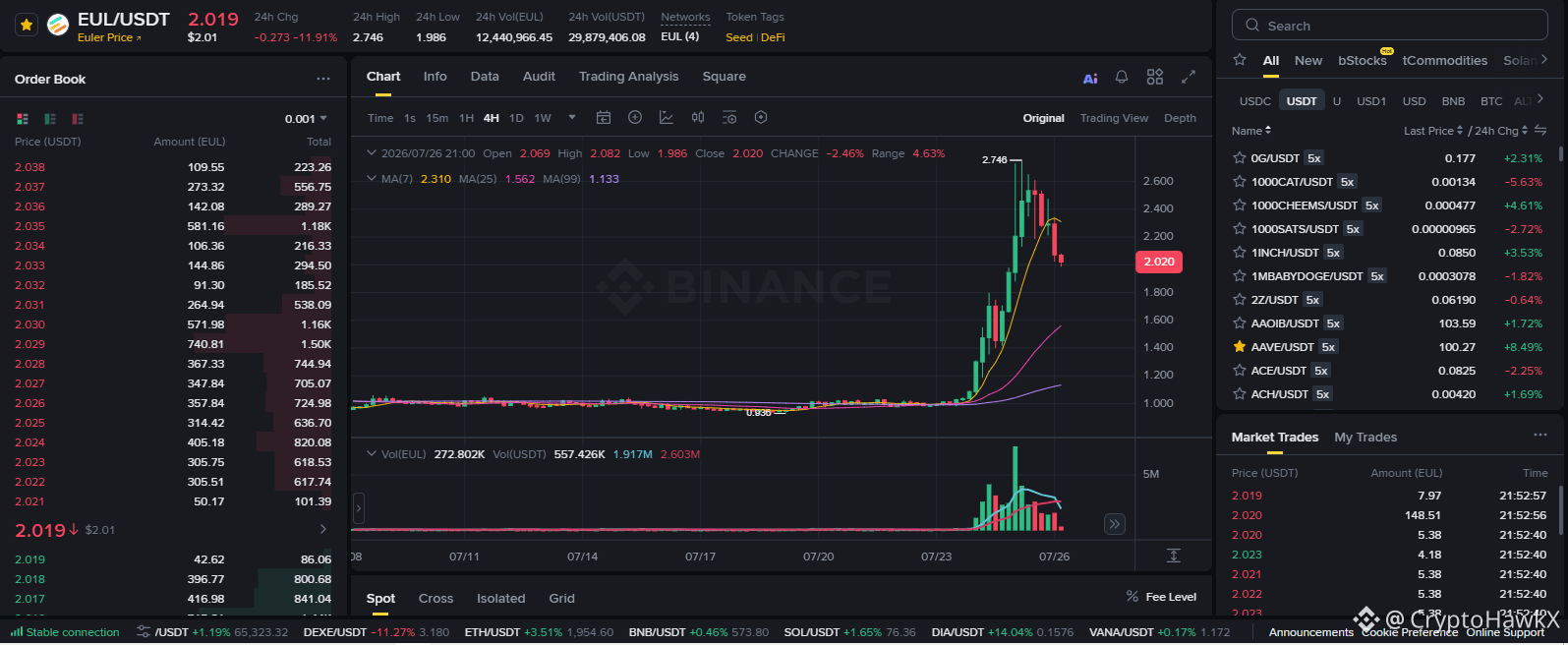
Task: Open hexagon chart settings icon
Action: click(x=761, y=118)
